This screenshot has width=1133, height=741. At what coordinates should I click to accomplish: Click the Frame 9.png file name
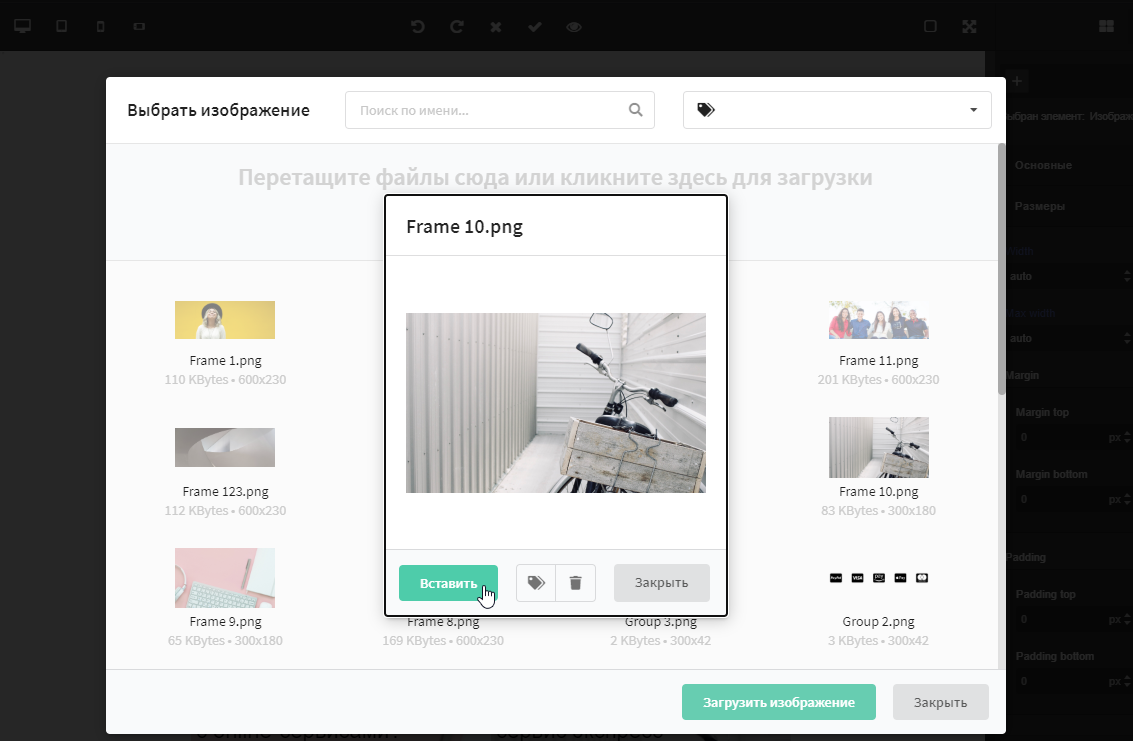pos(225,622)
